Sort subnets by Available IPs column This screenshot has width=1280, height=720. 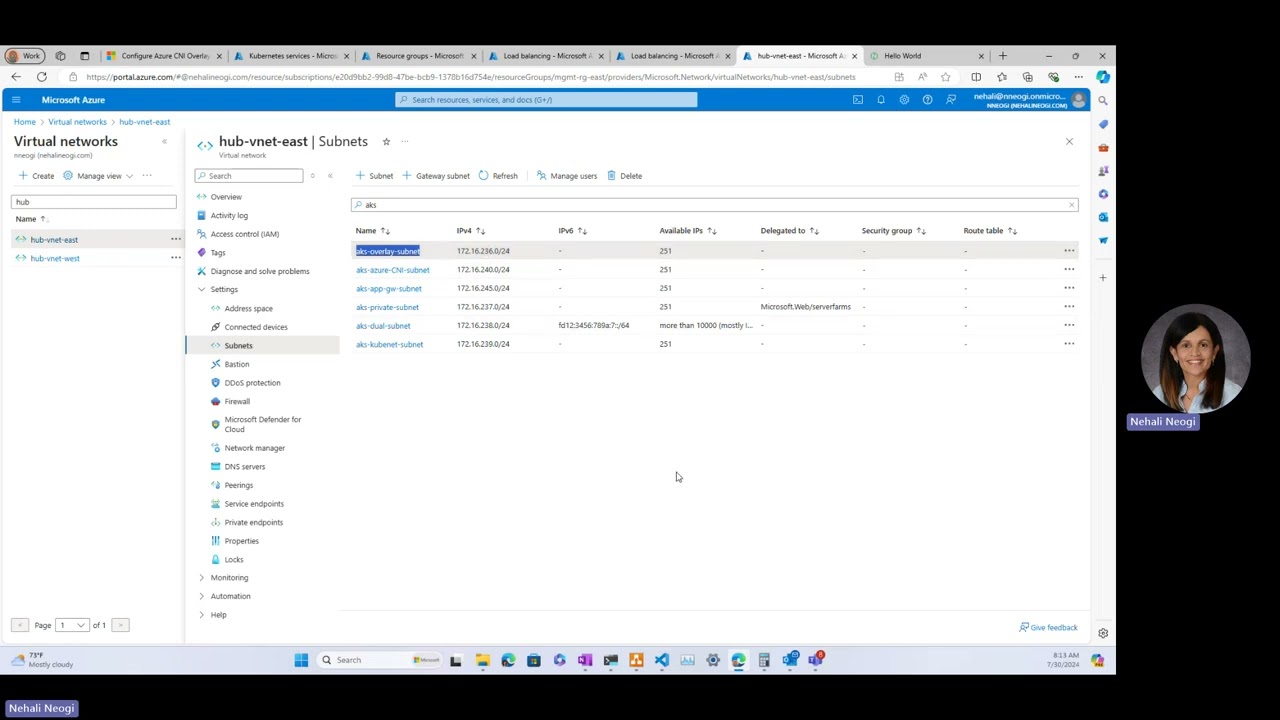(x=688, y=231)
